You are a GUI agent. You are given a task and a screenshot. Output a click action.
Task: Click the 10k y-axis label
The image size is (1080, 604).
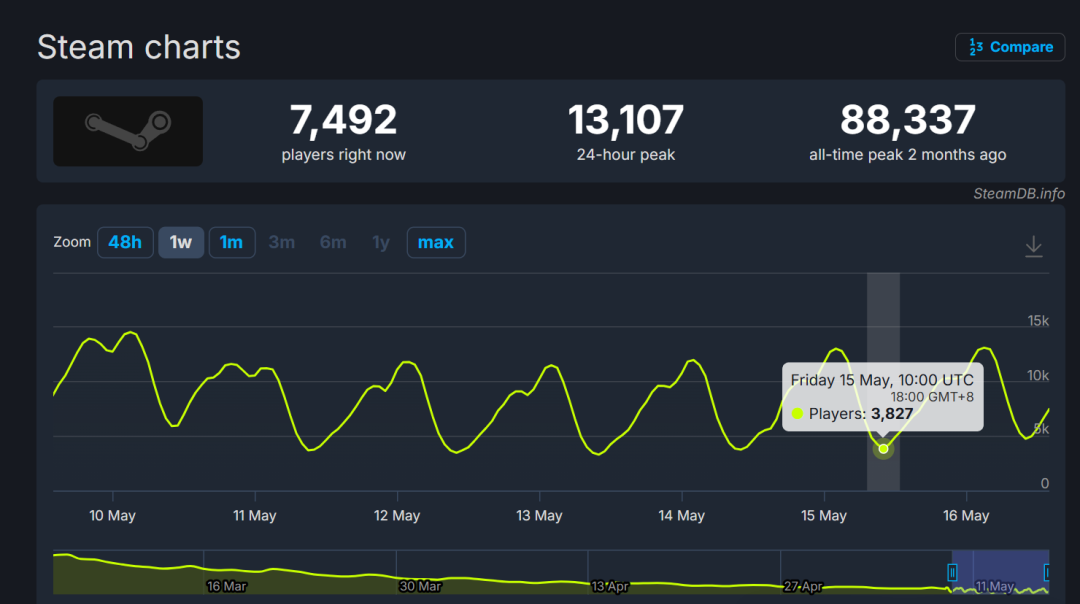point(1038,375)
